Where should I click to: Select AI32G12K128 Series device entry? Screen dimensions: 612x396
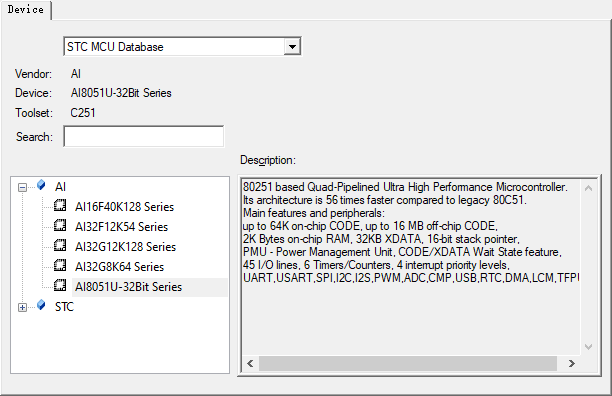point(125,247)
